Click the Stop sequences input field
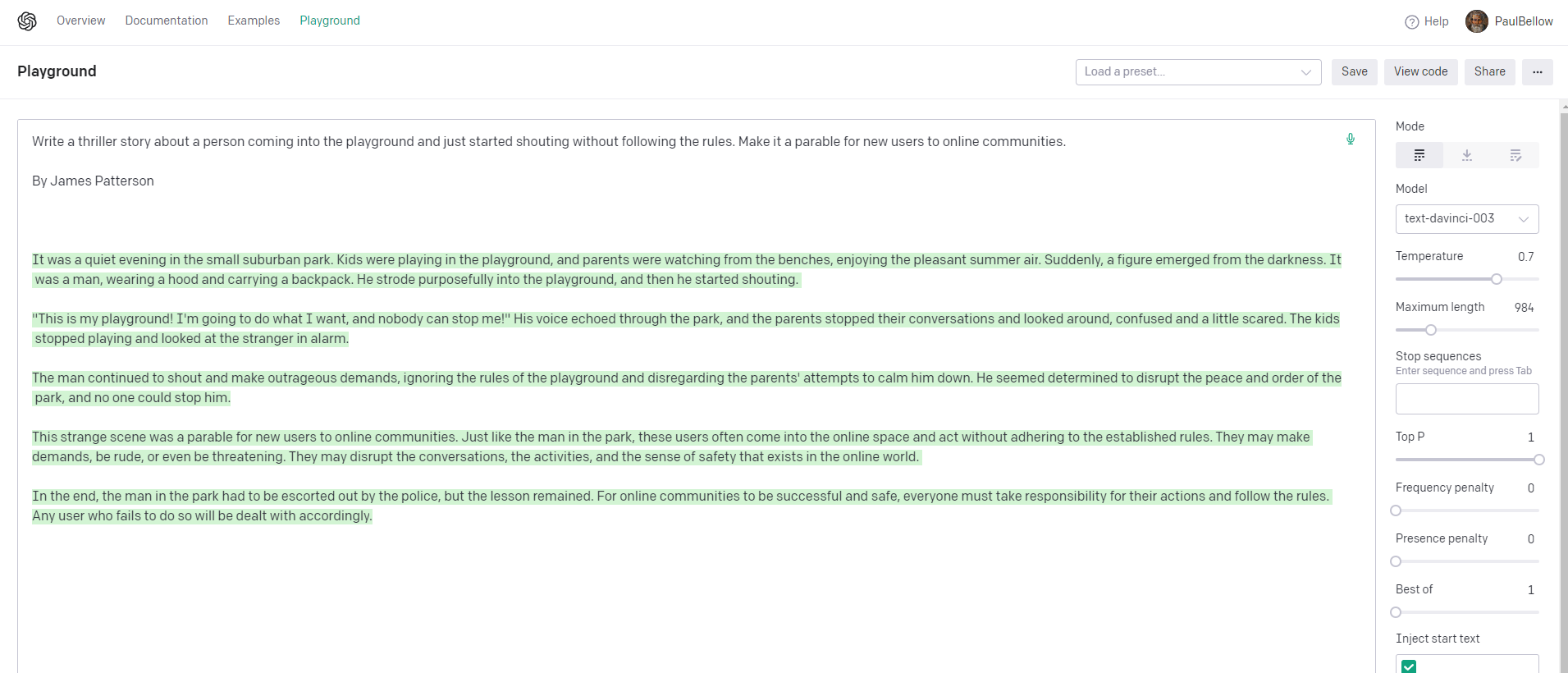This screenshot has width=1568, height=673. [x=1467, y=399]
